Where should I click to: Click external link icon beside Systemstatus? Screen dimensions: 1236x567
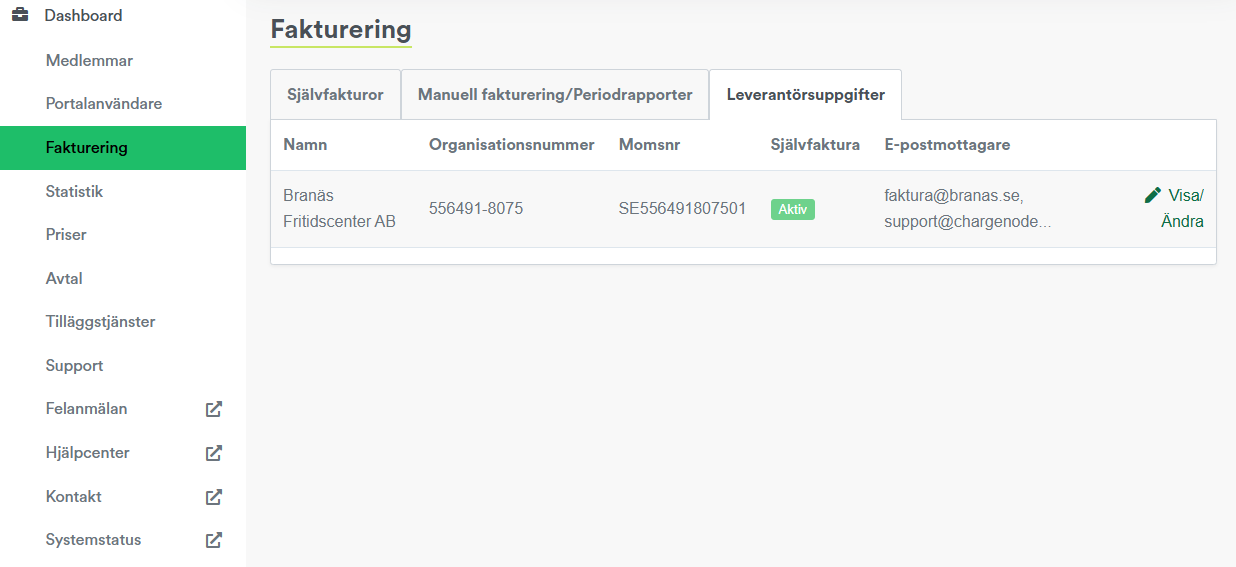pyautogui.click(x=213, y=540)
